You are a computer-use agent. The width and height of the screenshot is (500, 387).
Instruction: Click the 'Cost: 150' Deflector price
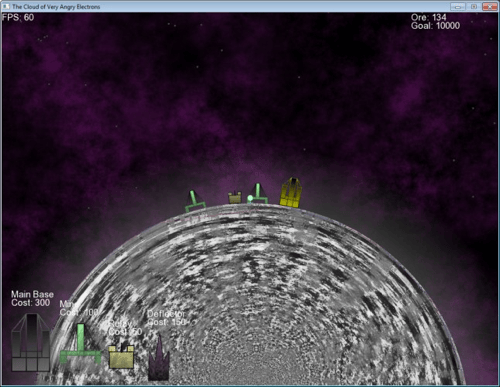167,322
